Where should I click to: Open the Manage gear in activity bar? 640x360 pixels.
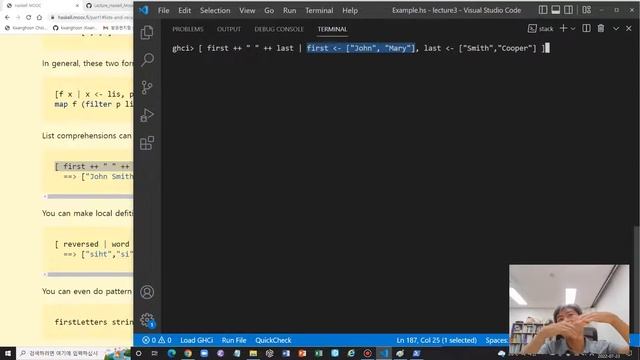147,320
